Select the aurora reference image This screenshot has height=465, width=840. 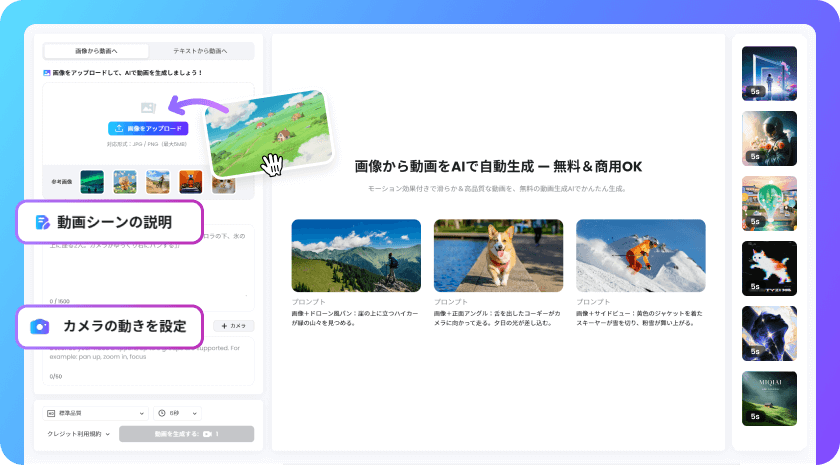pyautogui.click(x=92, y=182)
